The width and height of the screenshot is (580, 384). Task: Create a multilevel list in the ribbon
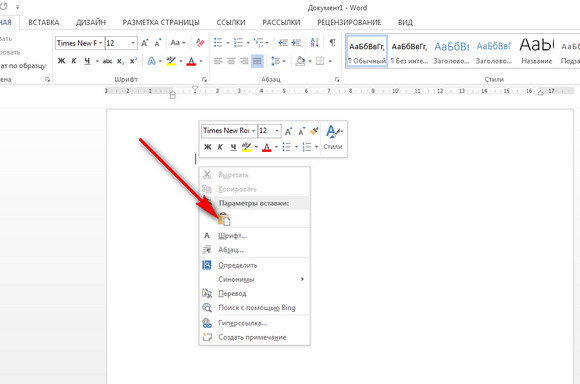click(258, 43)
